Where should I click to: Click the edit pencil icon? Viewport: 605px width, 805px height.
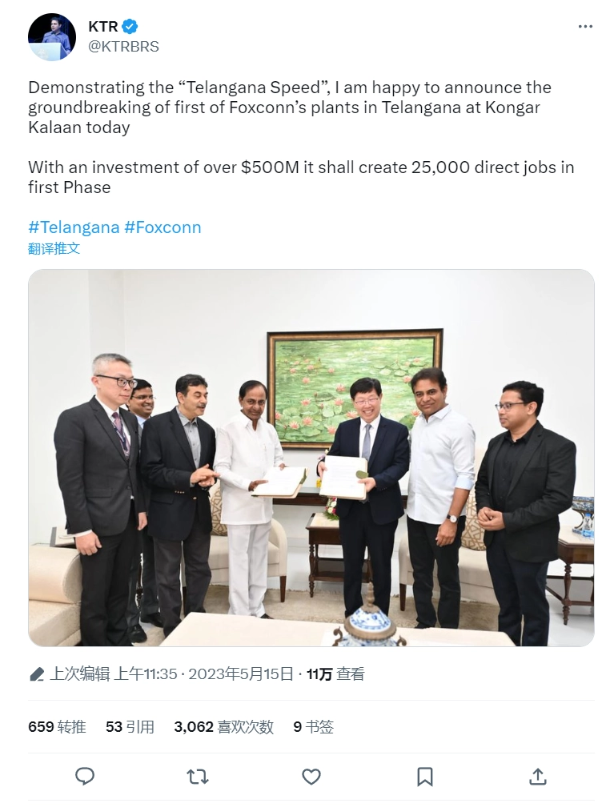(x=36, y=674)
